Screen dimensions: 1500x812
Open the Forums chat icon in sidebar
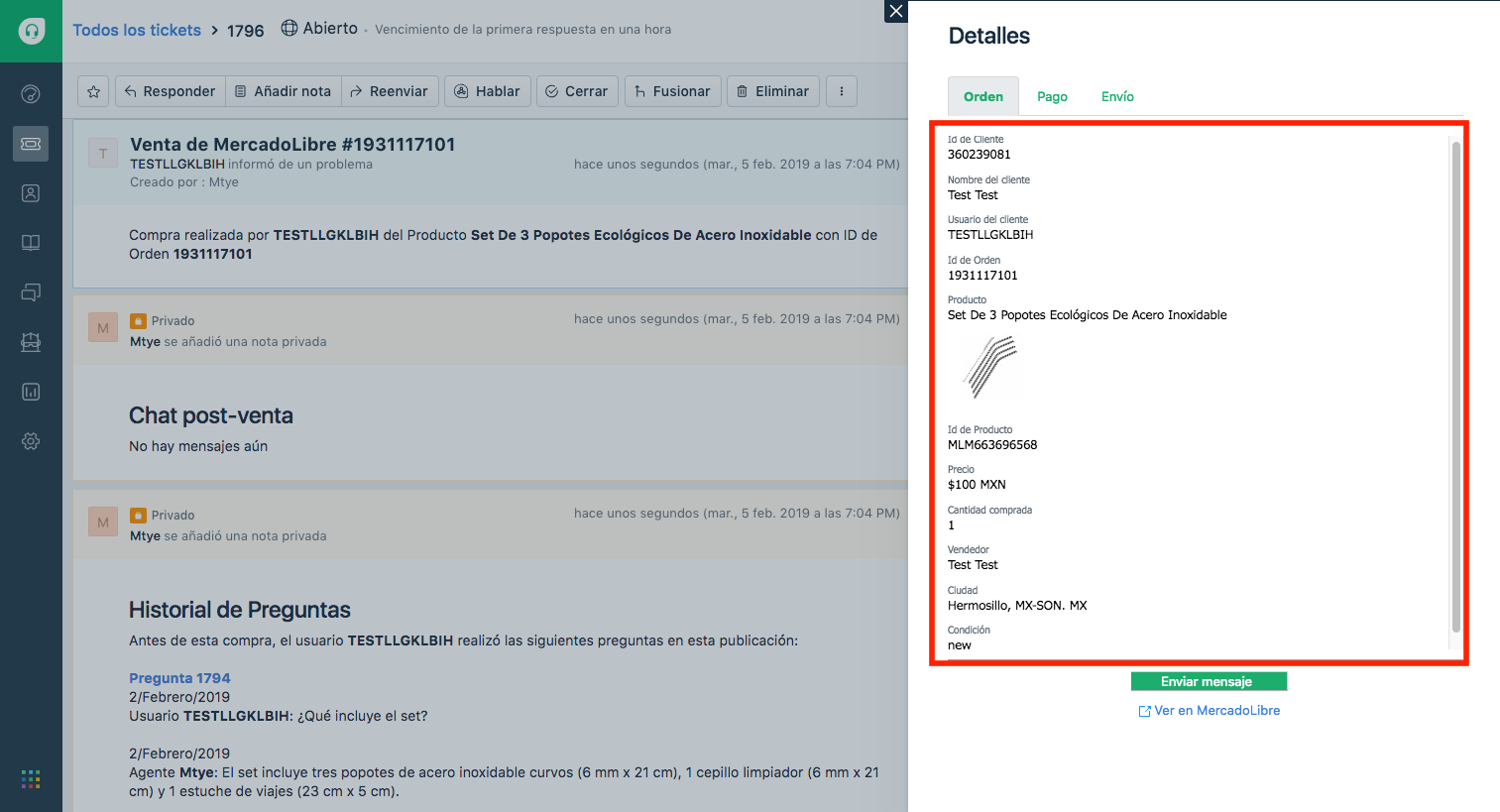(x=31, y=292)
